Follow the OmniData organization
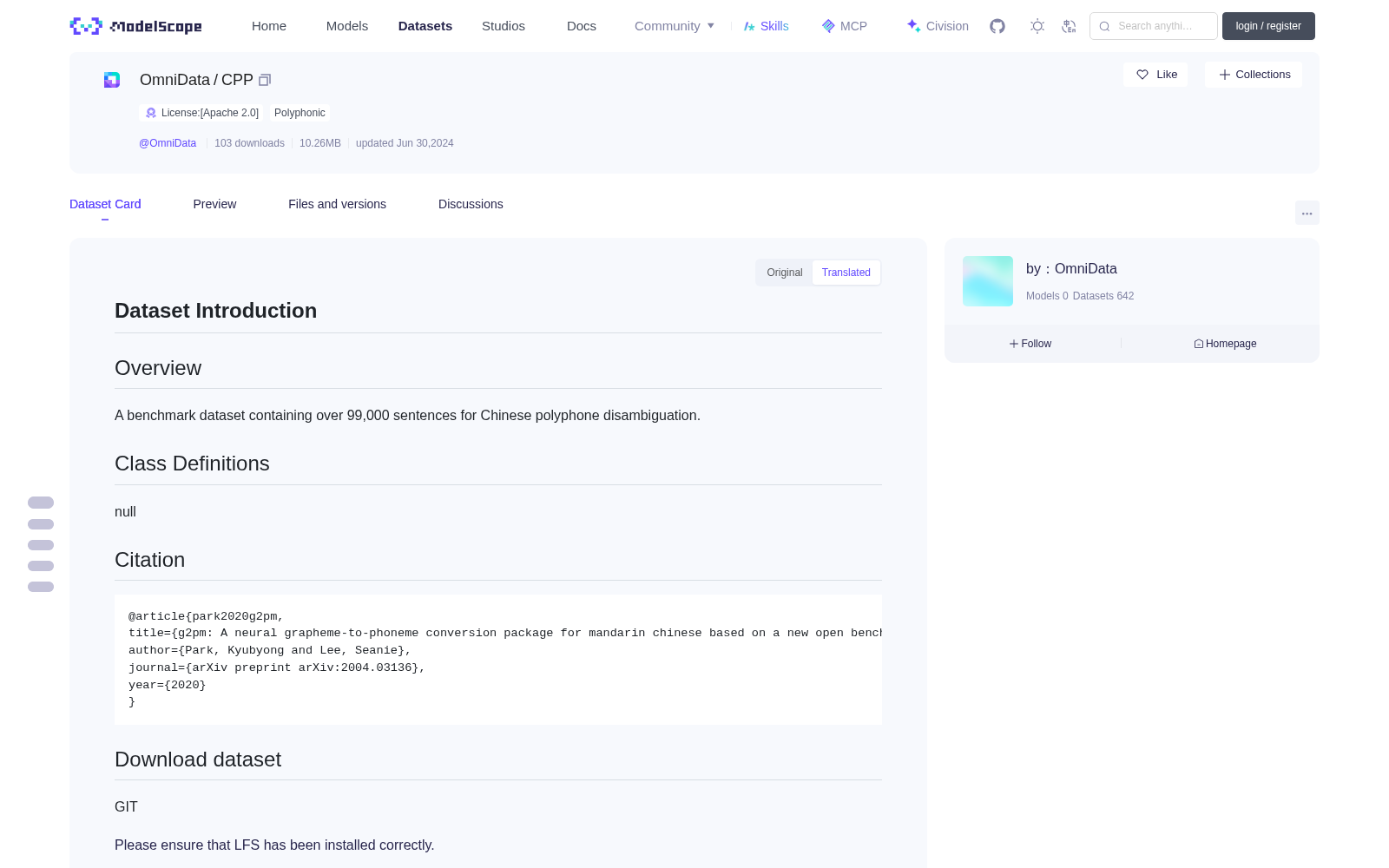The image size is (1389, 868). [1030, 344]
